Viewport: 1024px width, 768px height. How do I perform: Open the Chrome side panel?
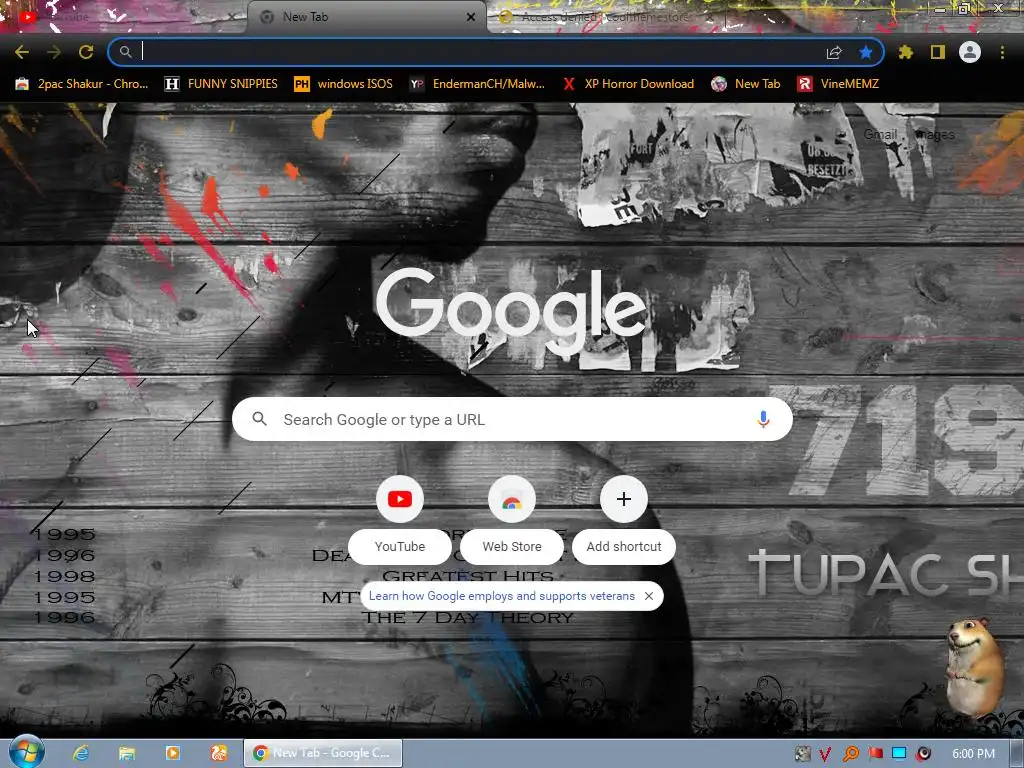[x=938, y=52]
